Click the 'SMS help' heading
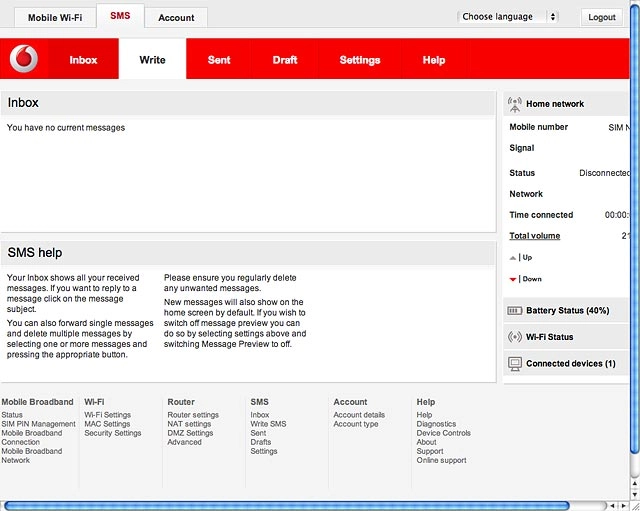Viewport: 640px width, 511px height. [x=35, y=253]
